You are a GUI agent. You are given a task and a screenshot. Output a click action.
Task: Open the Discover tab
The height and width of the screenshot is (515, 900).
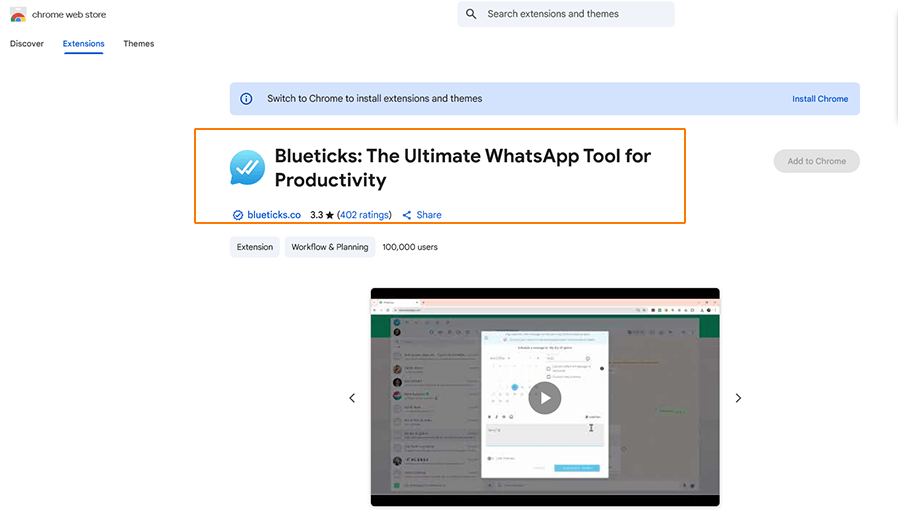(x=27, y=44)
